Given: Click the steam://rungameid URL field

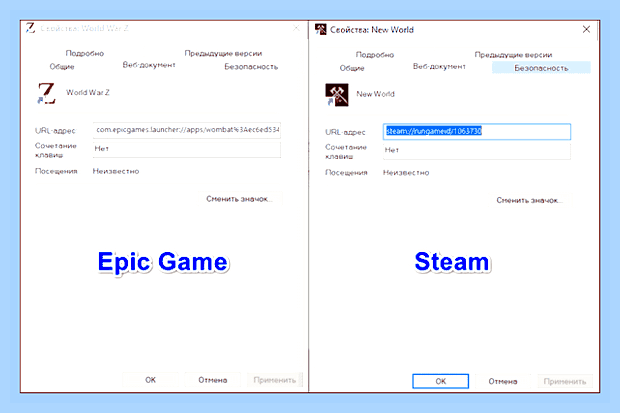Looking at the screenshot, I should [x=477, y=131].
